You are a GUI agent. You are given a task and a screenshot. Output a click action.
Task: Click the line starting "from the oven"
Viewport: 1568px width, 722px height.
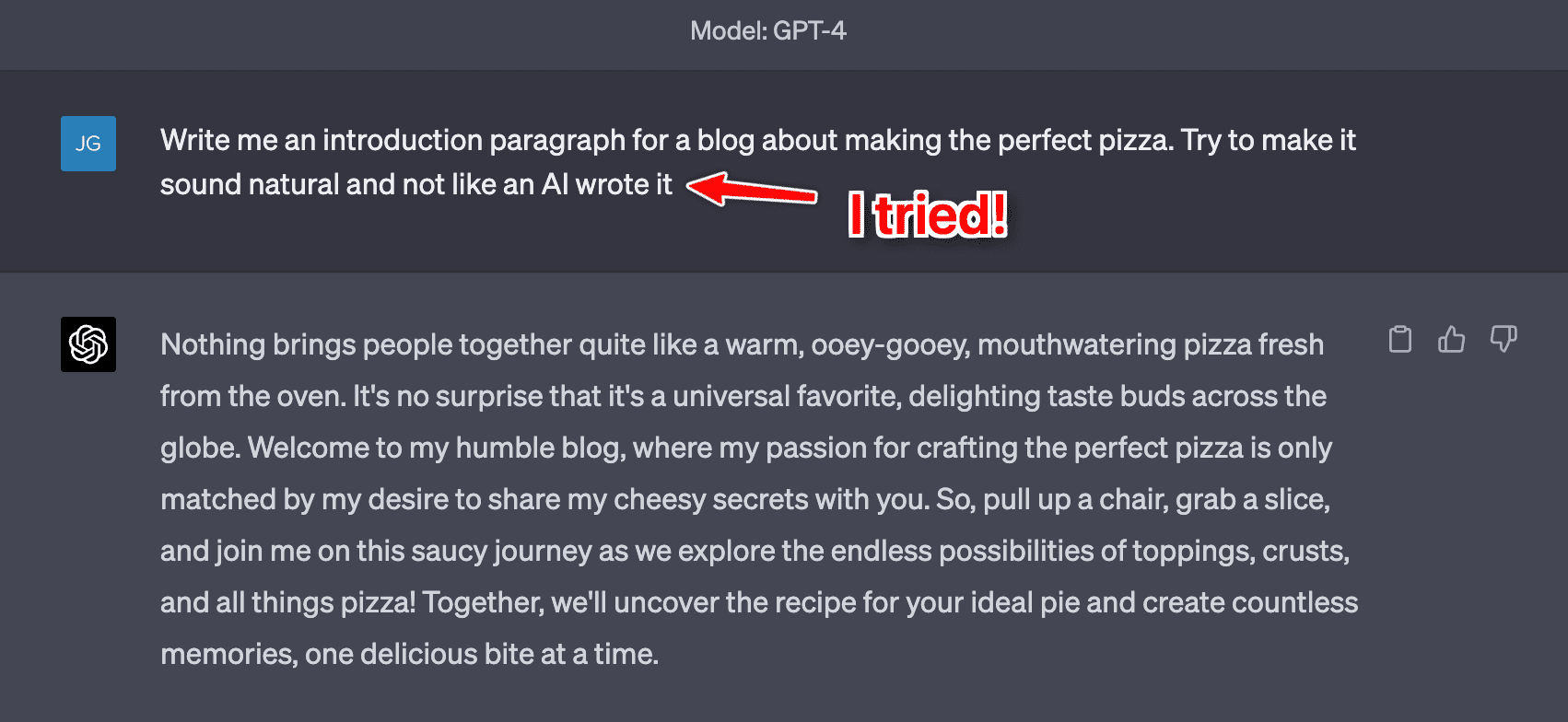click(743, 396)
